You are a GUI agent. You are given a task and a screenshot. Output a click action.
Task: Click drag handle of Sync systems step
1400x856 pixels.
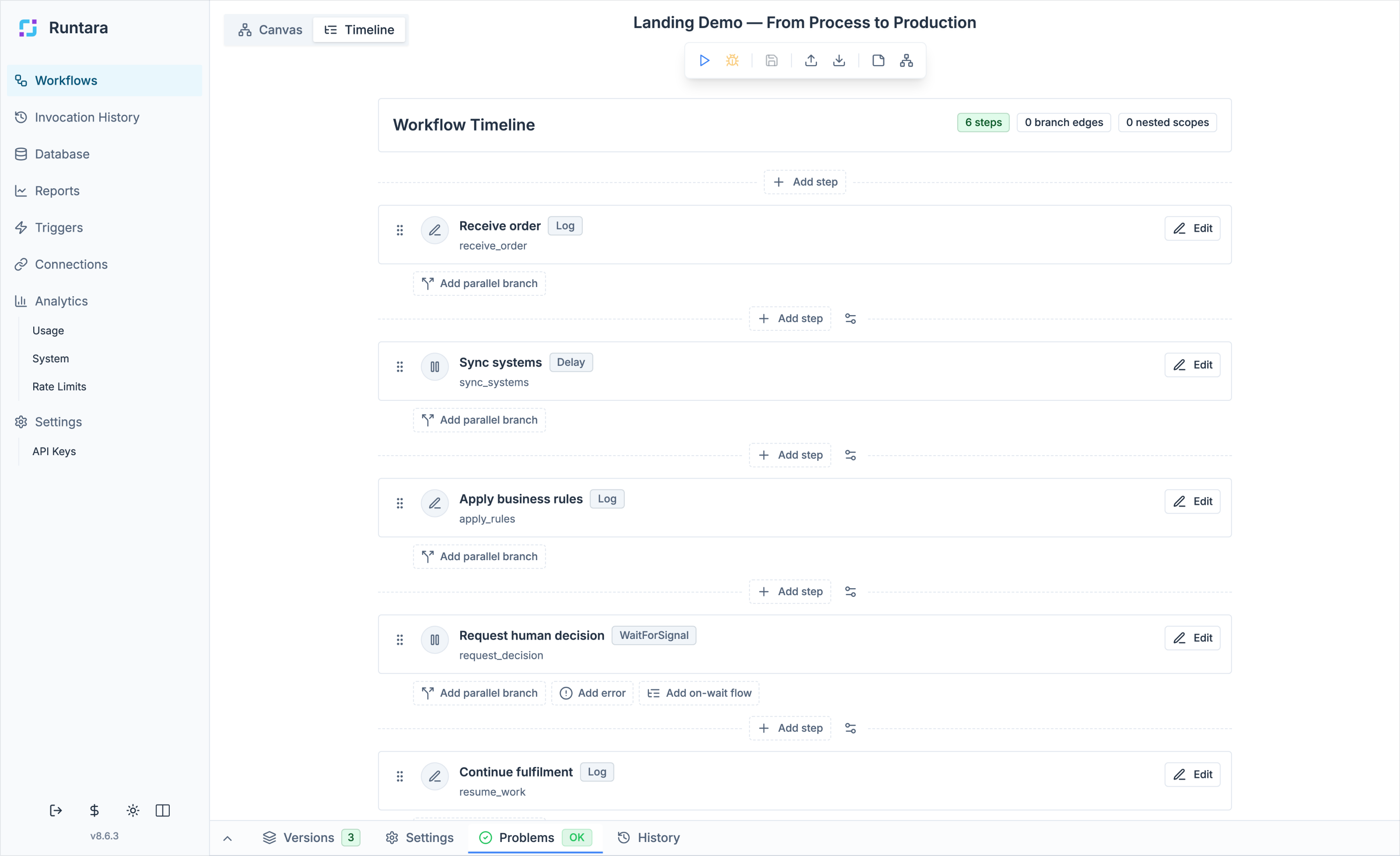[x=400, y=367]
